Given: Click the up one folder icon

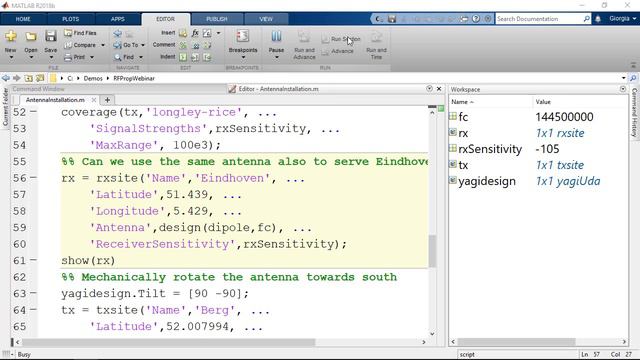Looking at the screenshot, I should tap(28, 78).
